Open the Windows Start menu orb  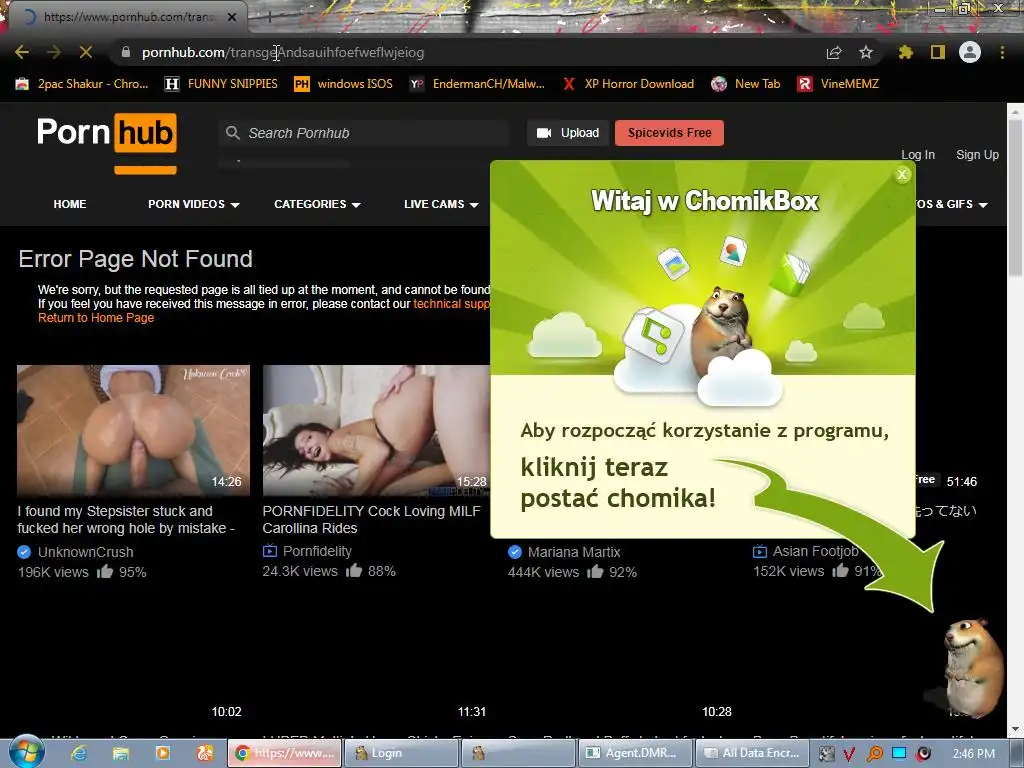coord(26,752)
